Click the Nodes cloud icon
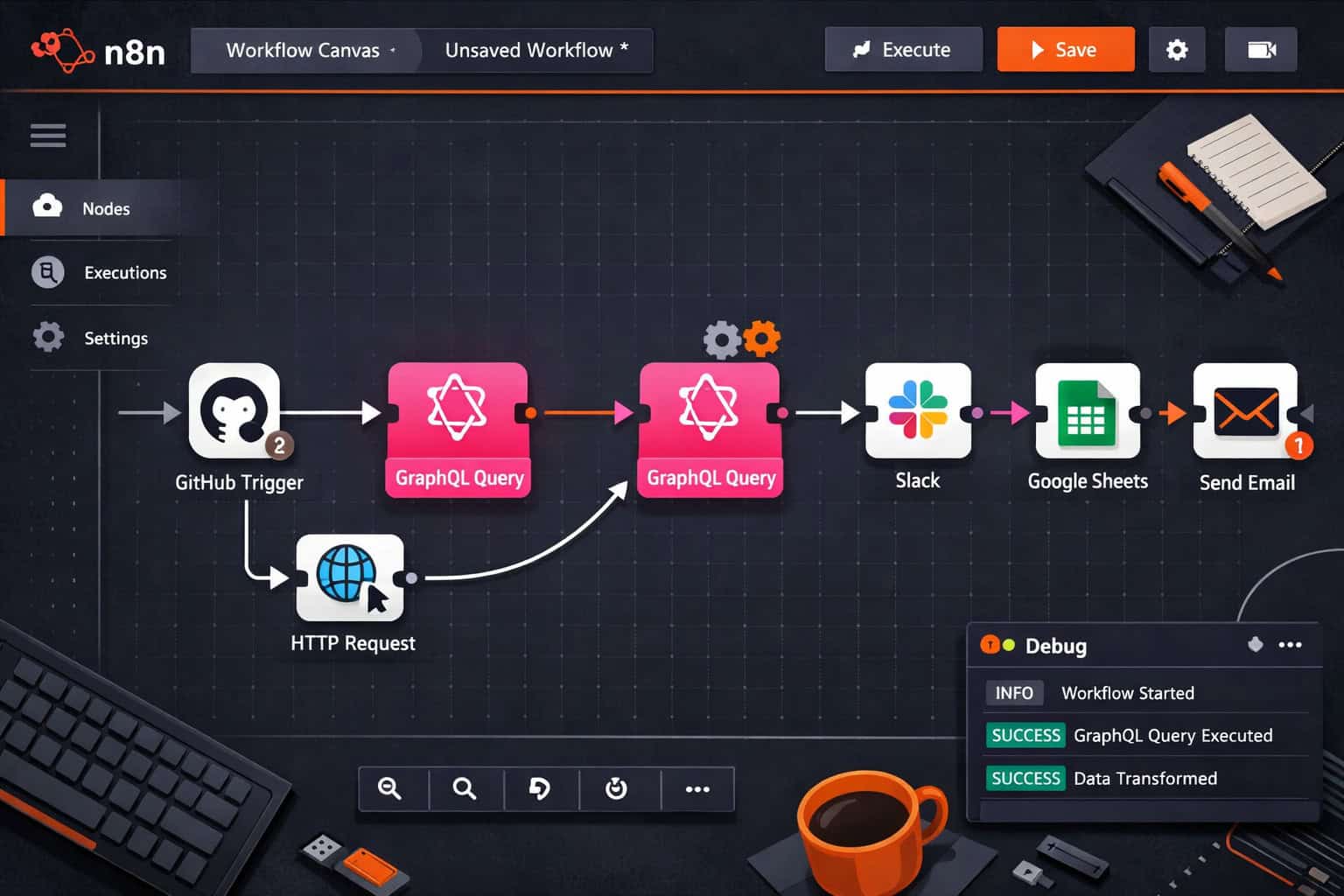The image size is (1344, 896). pos(47,206)
